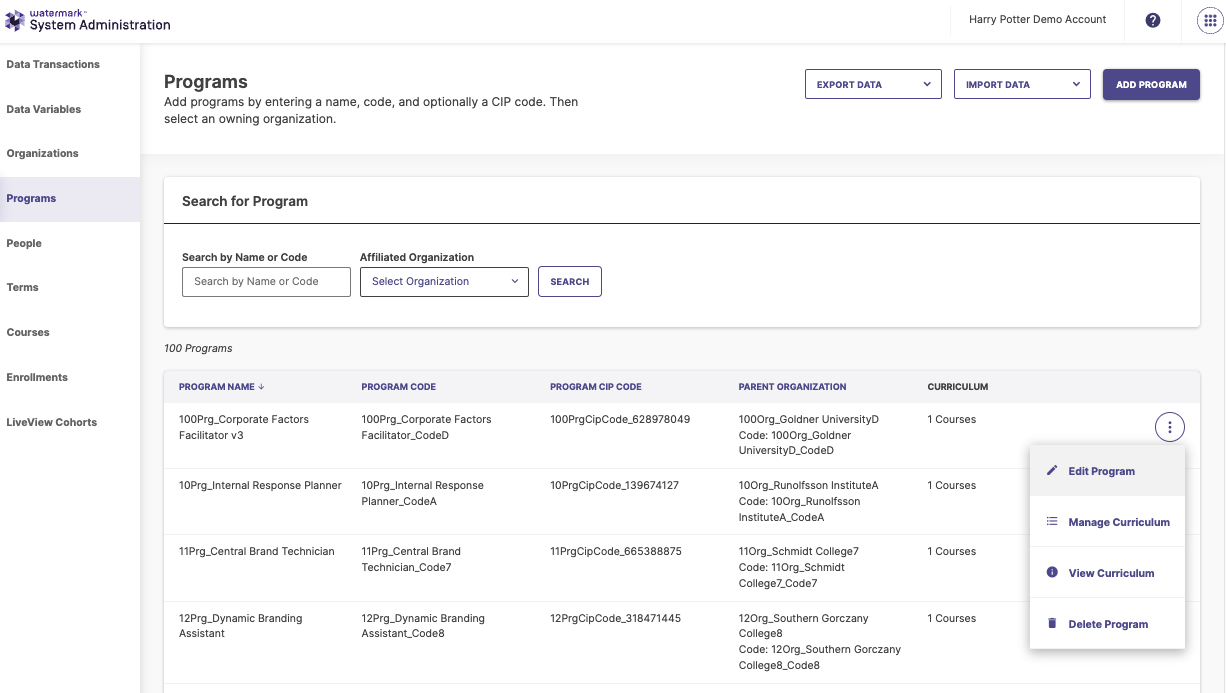Image resolution: width=1226 pixels, height=693 pixels.
Task: Click 11Prg_Central Brand Technician program name
Action: click(257, 551)
